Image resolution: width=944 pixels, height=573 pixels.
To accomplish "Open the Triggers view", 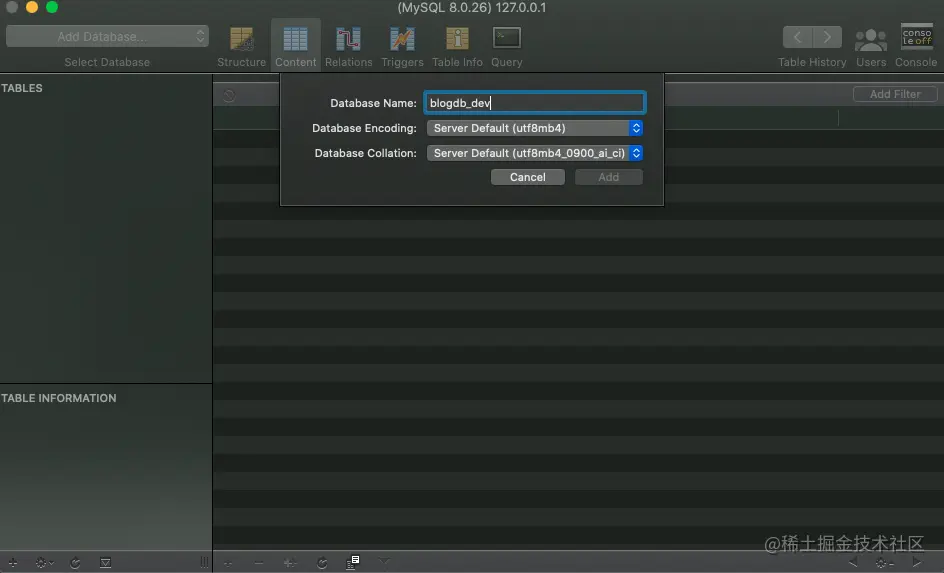I will [x=402, y=46].
